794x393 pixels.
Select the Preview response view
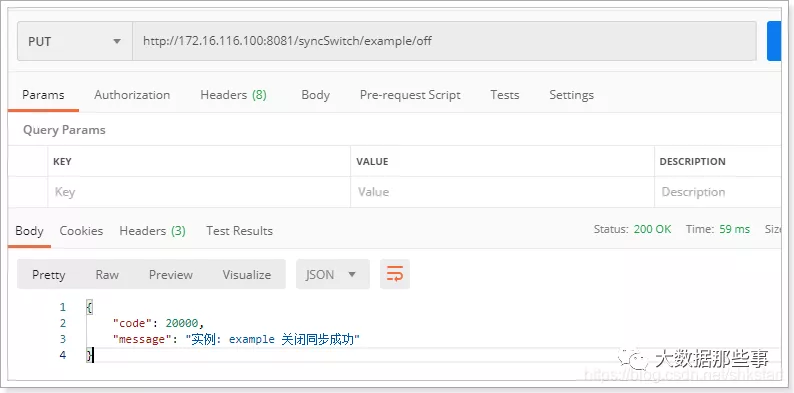pos(171,275)
